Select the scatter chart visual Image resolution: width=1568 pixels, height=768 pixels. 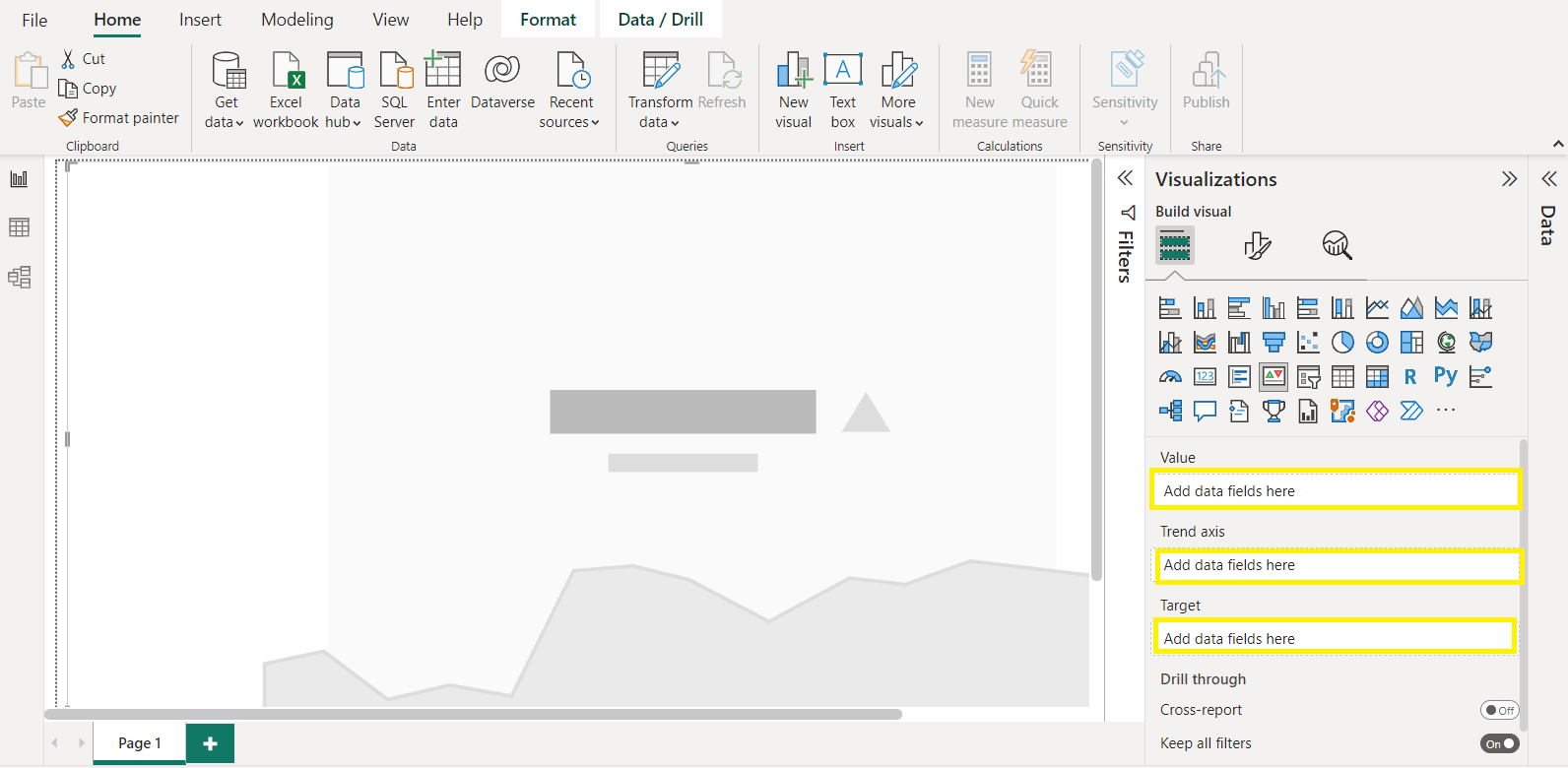point(1308,342)
